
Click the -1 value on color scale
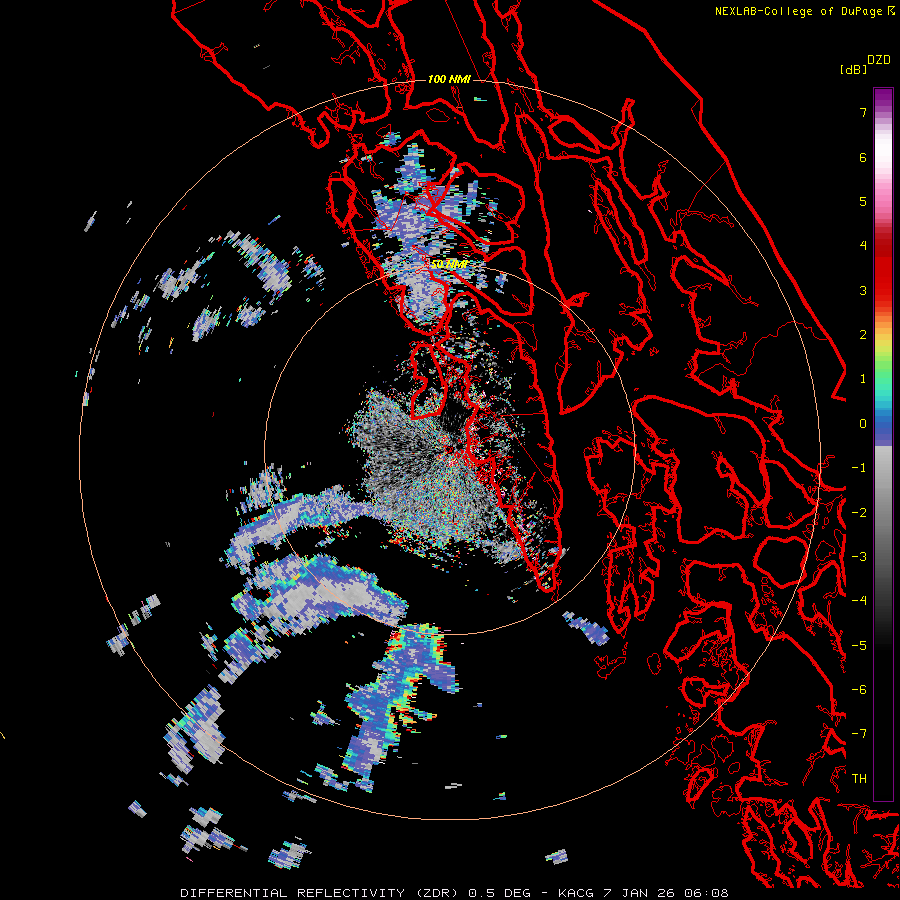tap(859, 468)
